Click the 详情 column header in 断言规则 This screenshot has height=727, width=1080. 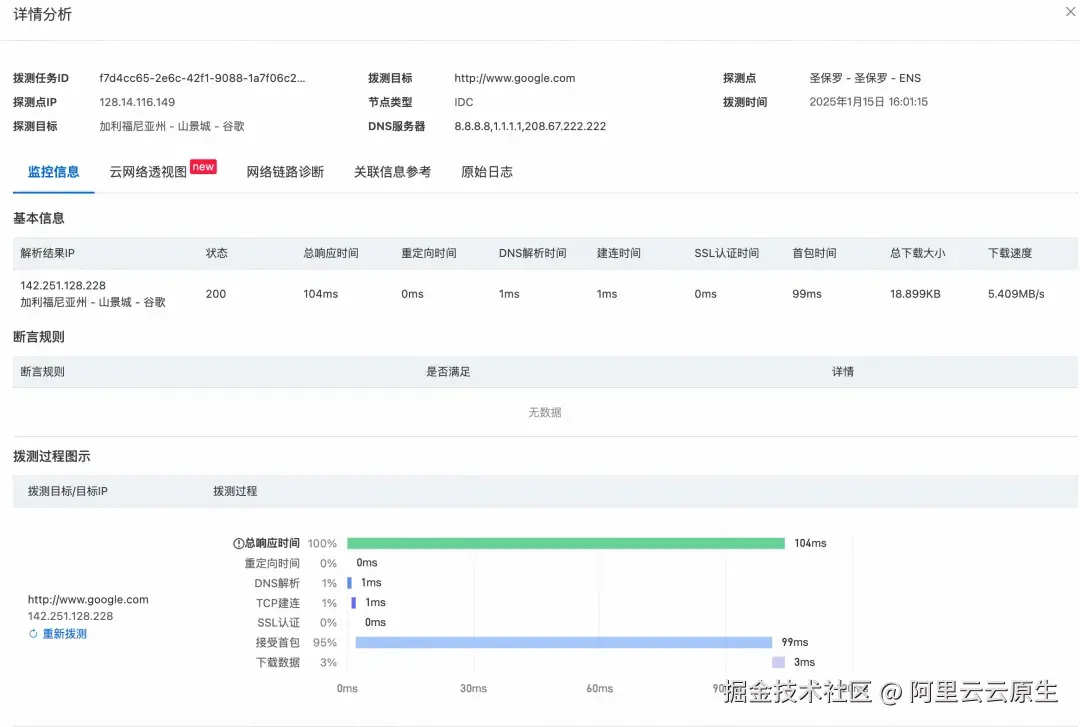(843, 371)
